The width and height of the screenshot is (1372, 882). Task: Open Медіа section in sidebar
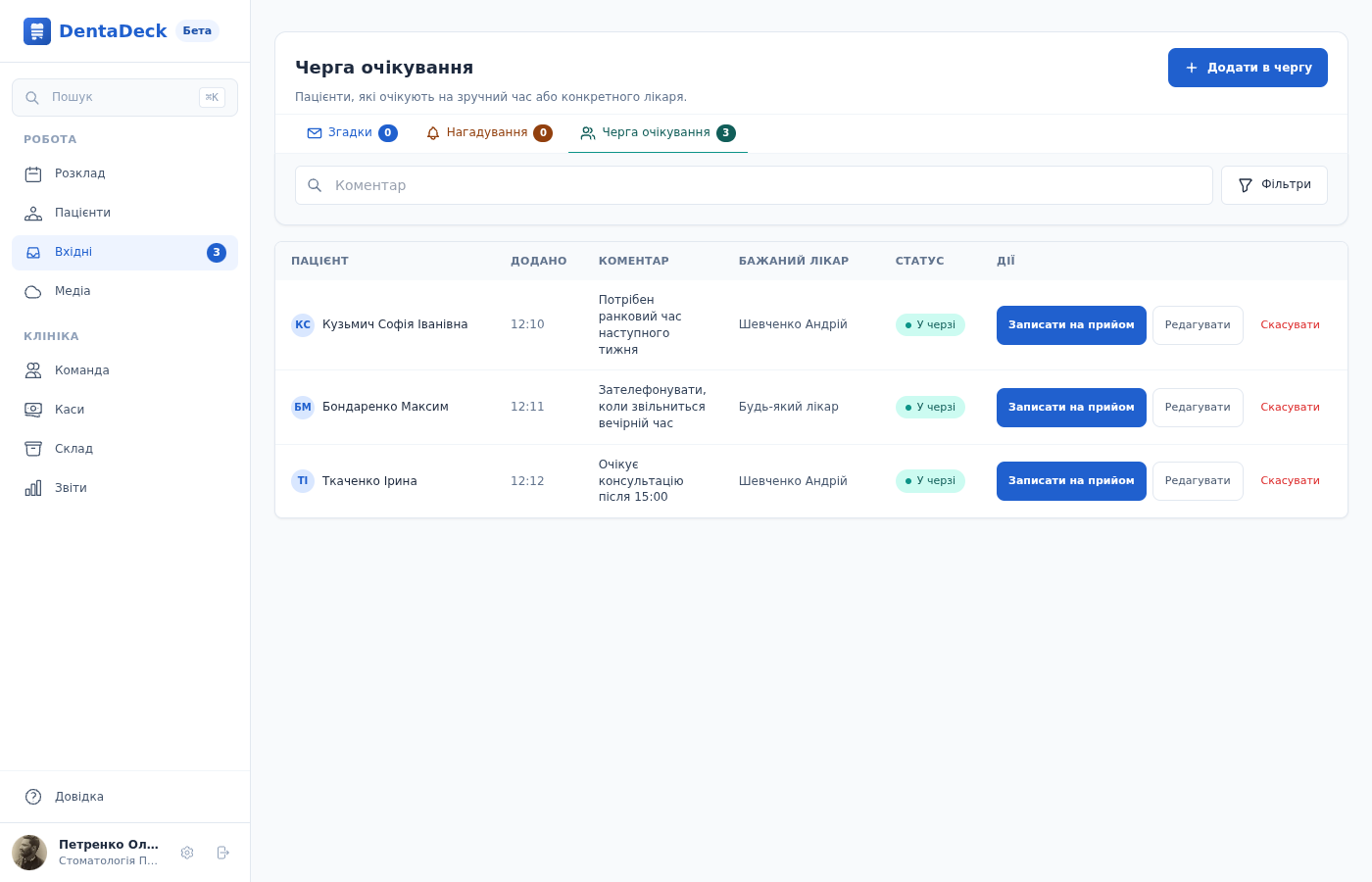124,291
